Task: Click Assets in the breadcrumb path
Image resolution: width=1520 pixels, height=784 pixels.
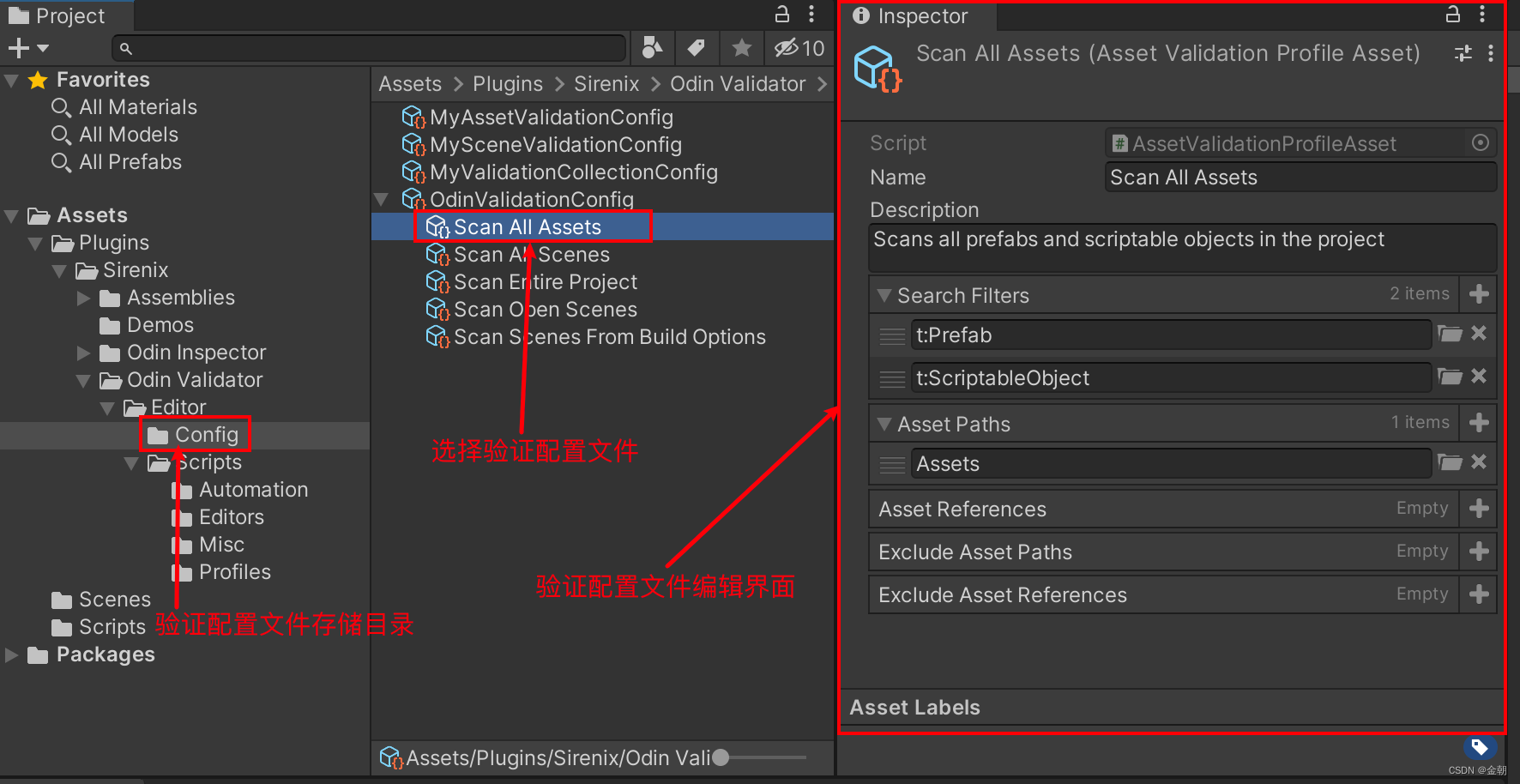Action: [x=410, y=84]
